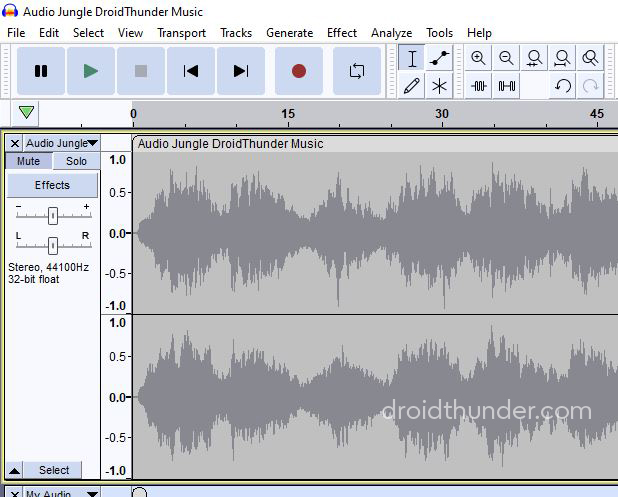Open the Generate menu
This screenshot has height=497, width=618.
pos(290,33)
